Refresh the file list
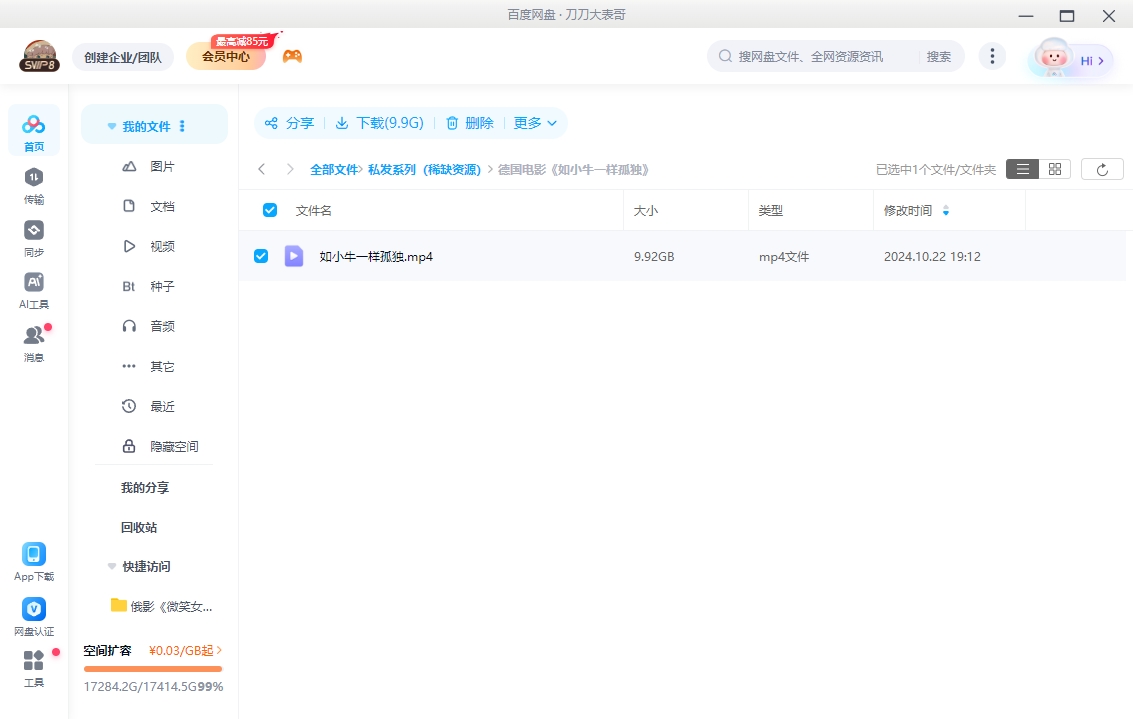The width and height of the screenshot is (1133, 719). [x=1102, y=168]
